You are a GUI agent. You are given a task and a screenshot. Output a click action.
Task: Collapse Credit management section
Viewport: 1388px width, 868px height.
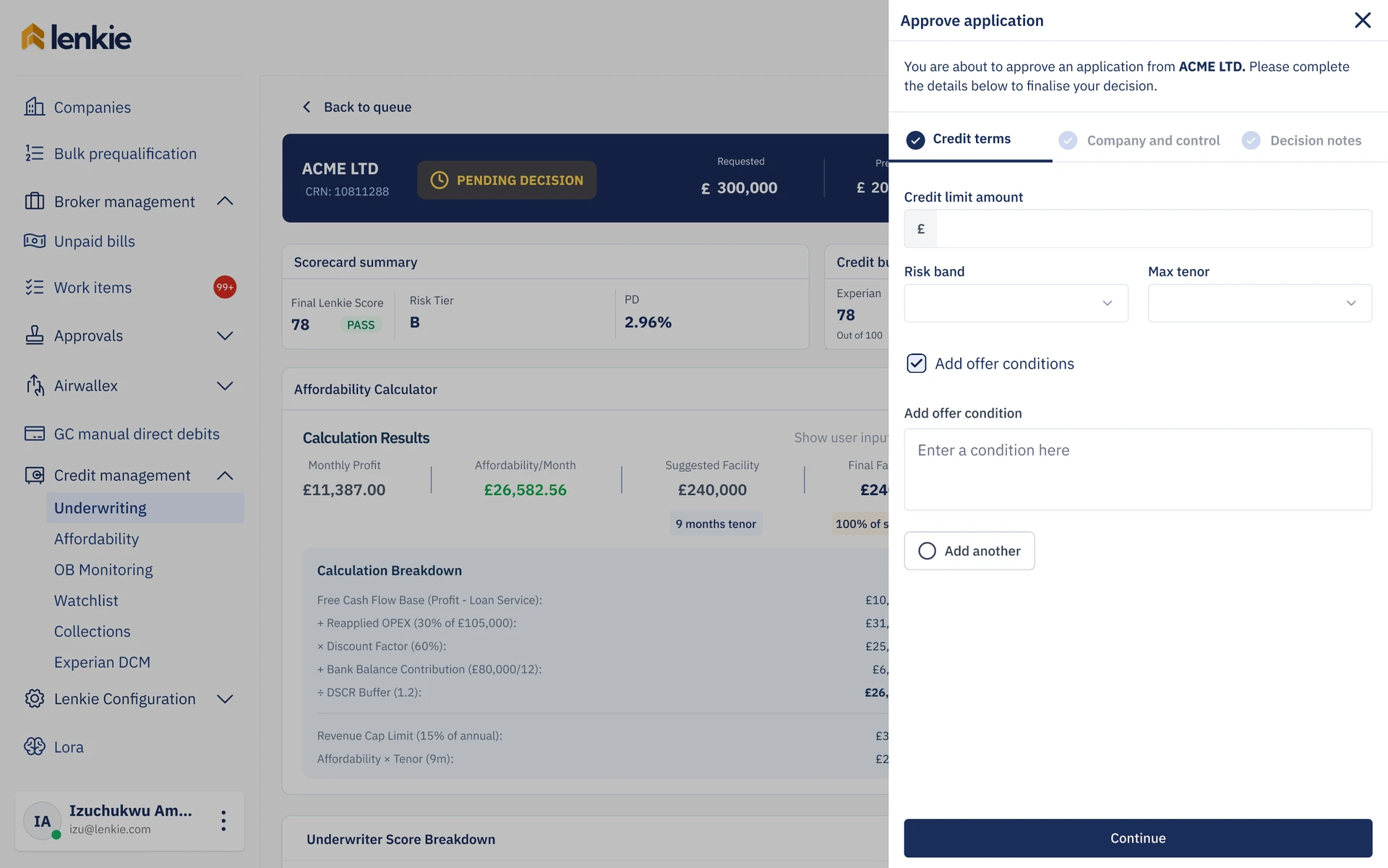[225, 475]
